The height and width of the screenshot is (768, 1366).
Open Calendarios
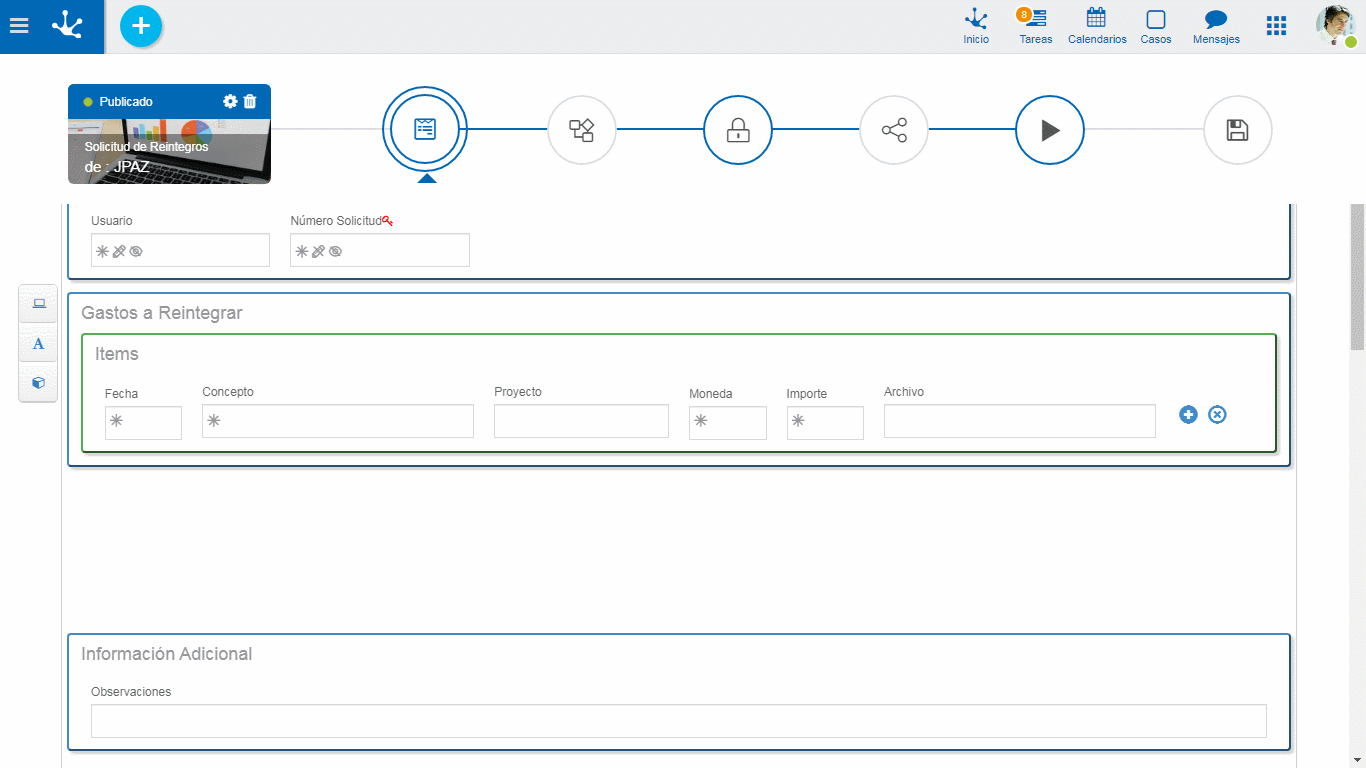point(1097,27)
